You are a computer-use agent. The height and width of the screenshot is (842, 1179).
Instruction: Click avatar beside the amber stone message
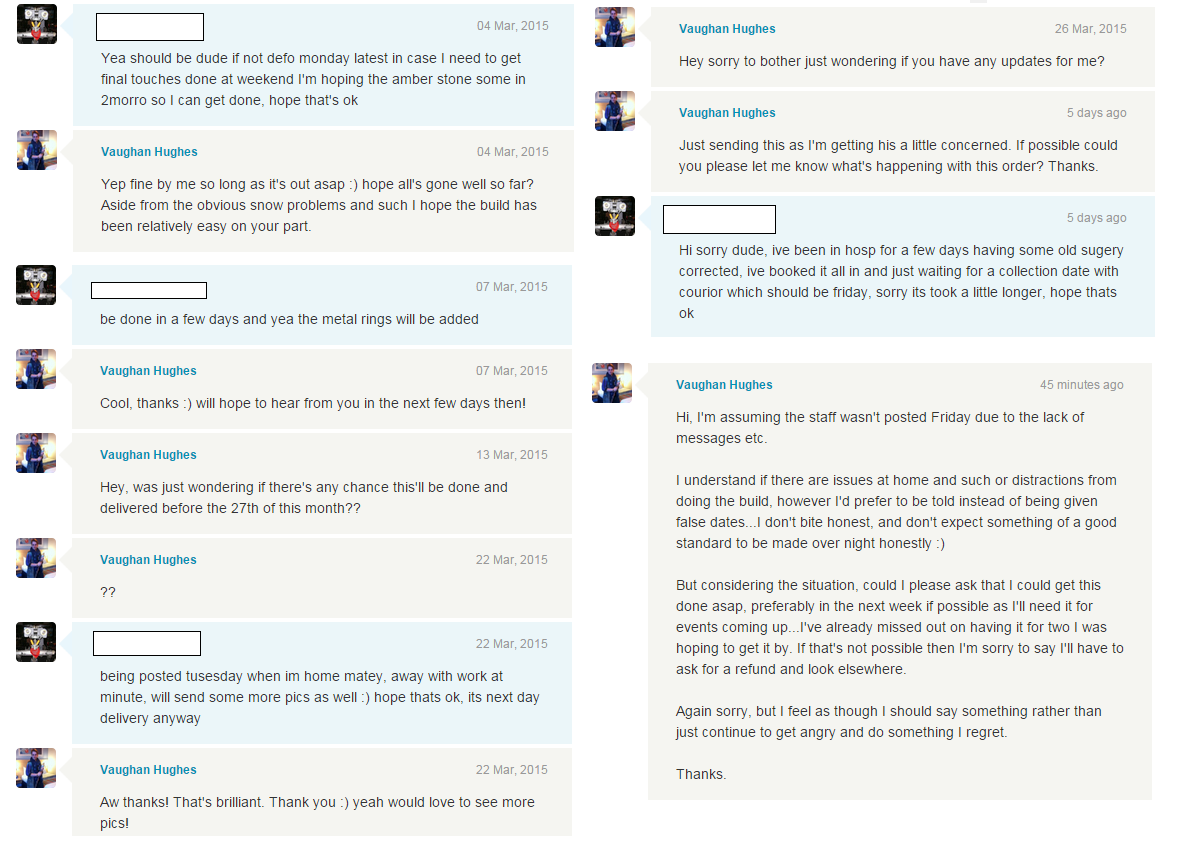tap(37, 24)
